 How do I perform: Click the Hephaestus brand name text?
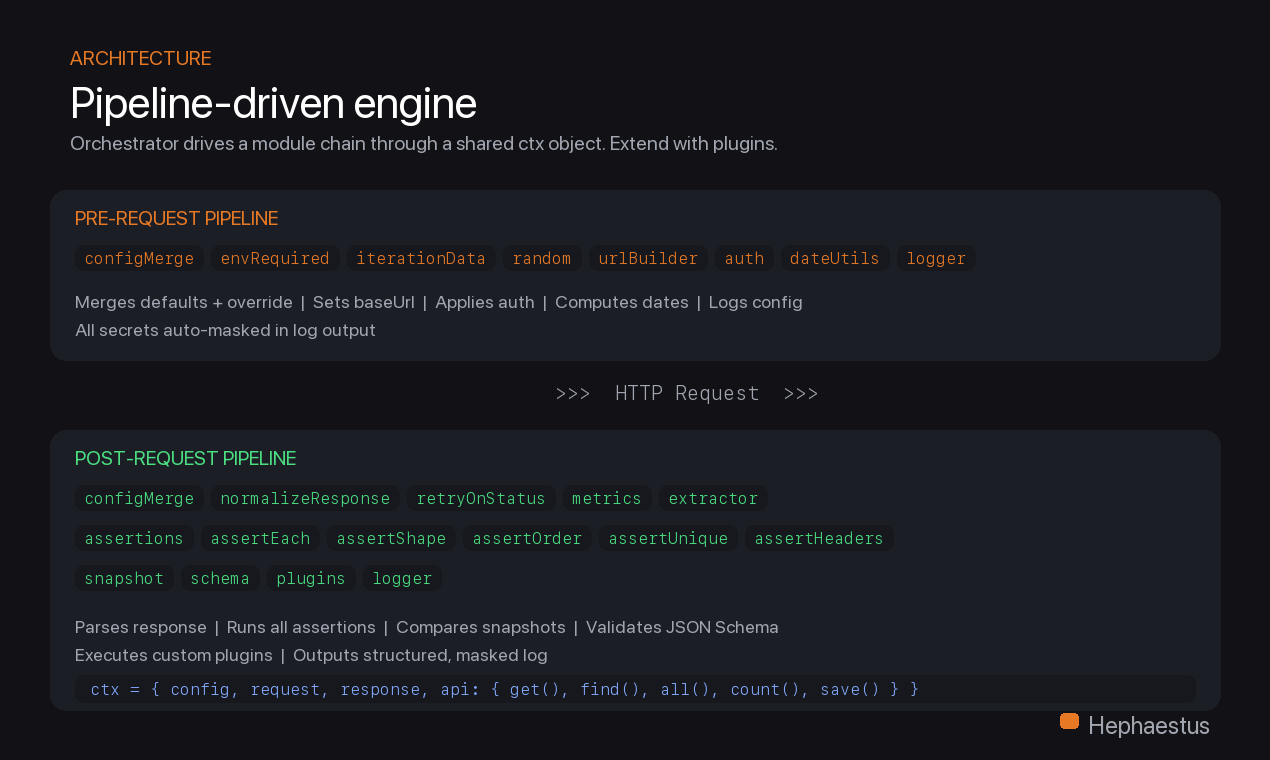coord(1149,726)
